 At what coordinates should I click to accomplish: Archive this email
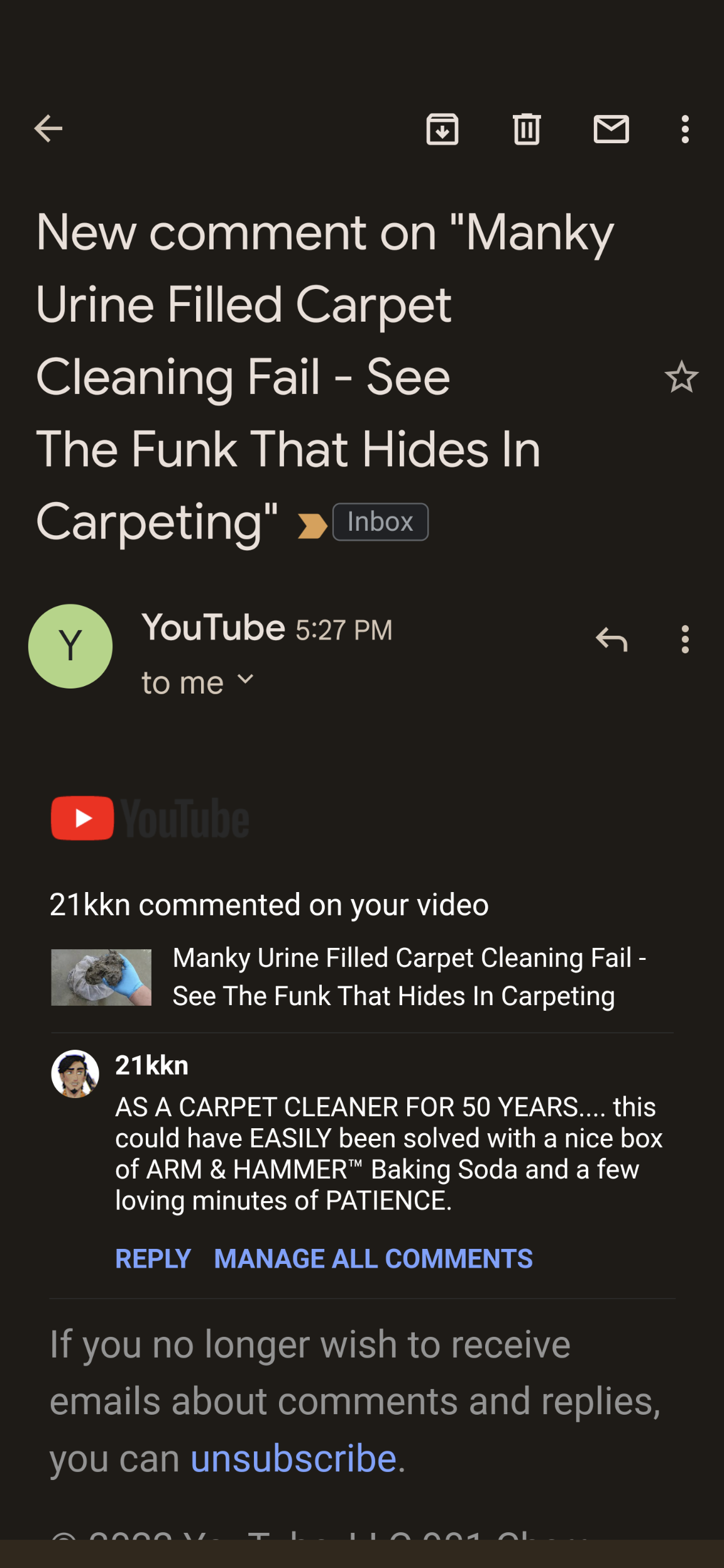(x=442, y=129)
